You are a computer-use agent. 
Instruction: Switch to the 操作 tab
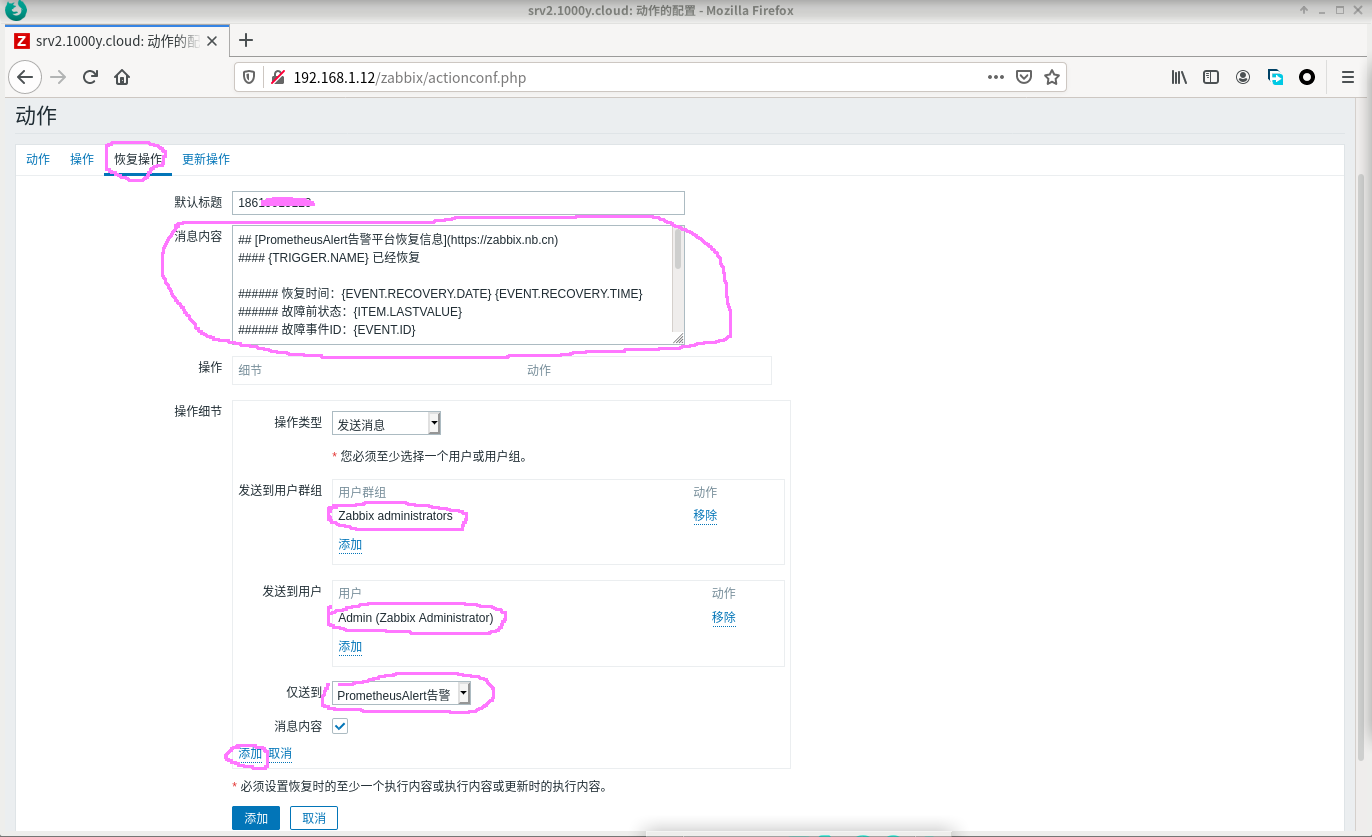[82, 159]
